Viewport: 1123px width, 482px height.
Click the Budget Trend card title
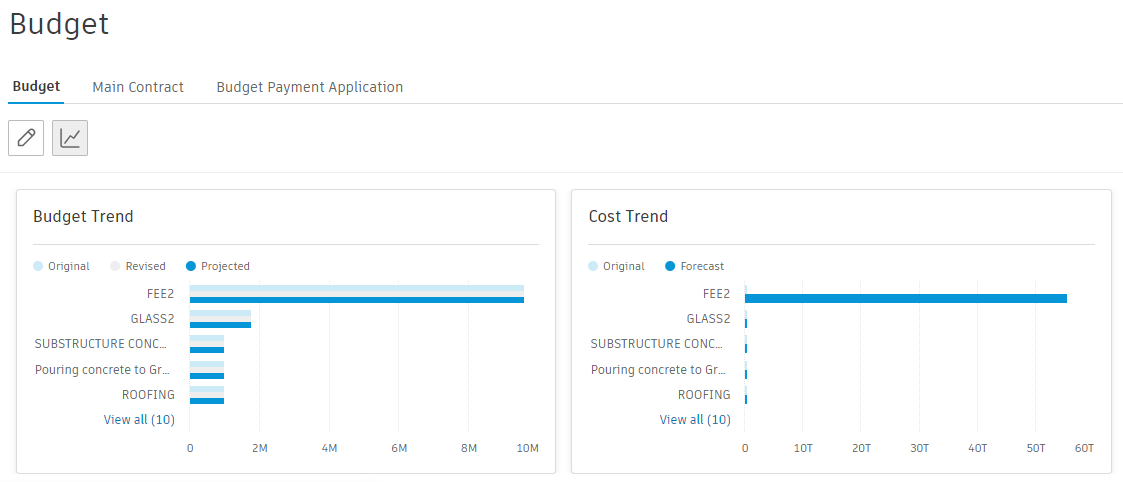[x=83, y=216]
